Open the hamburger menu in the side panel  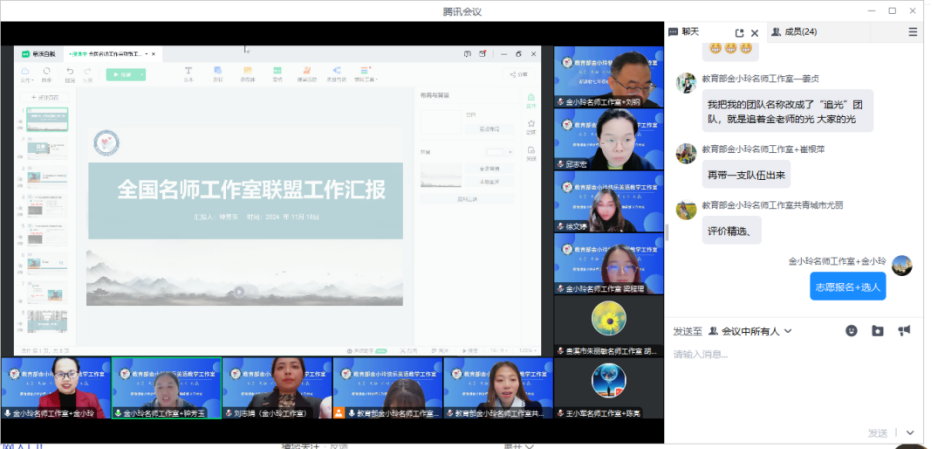[913, 32]
